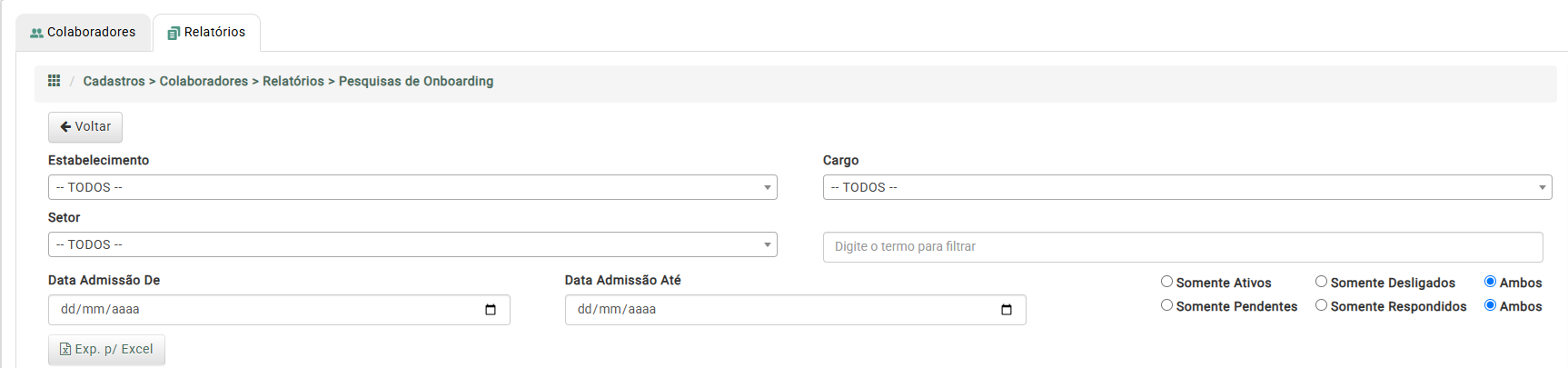This screenshot has height=368, width=1568.
Task: Switch to the Colaboradores tab
Action: (83, 33)
